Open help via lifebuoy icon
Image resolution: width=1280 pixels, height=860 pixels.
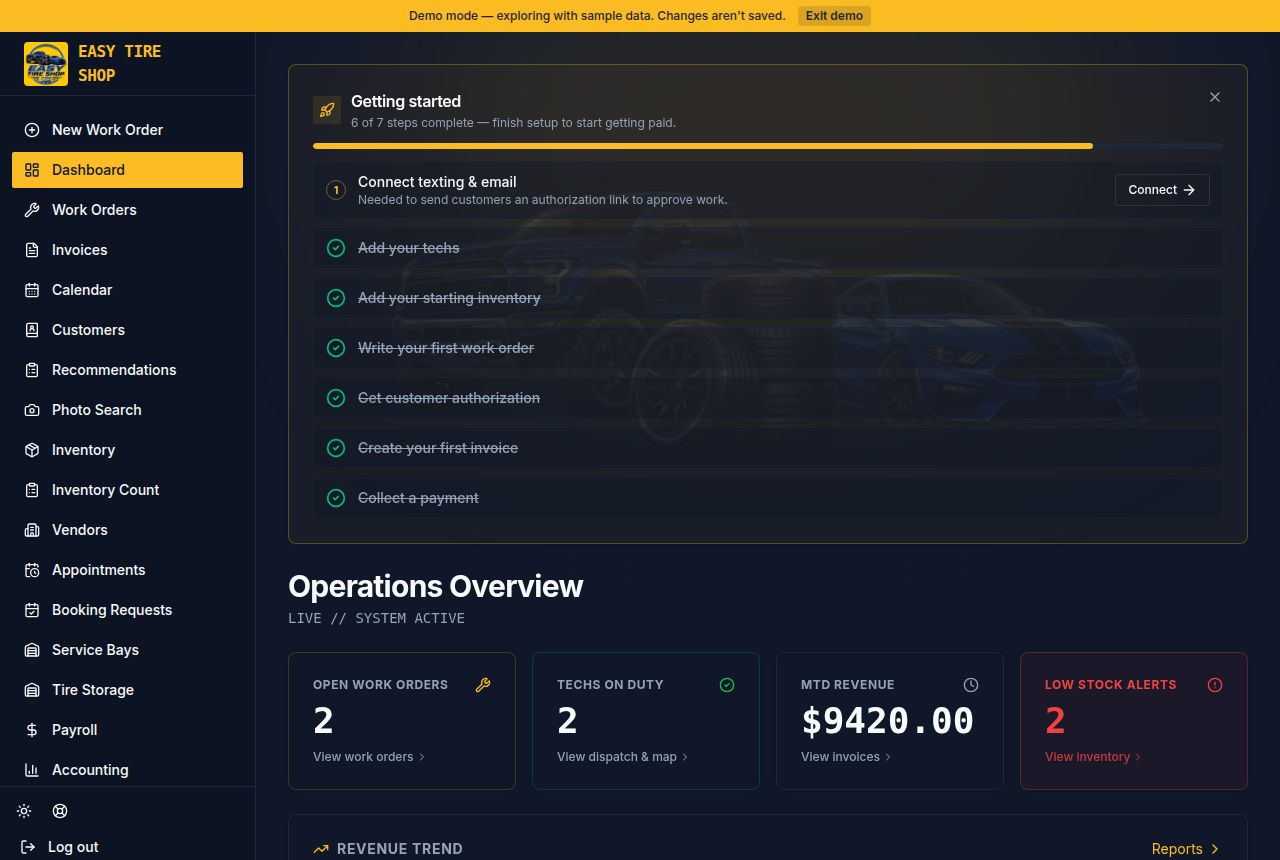tap(60, 811)
